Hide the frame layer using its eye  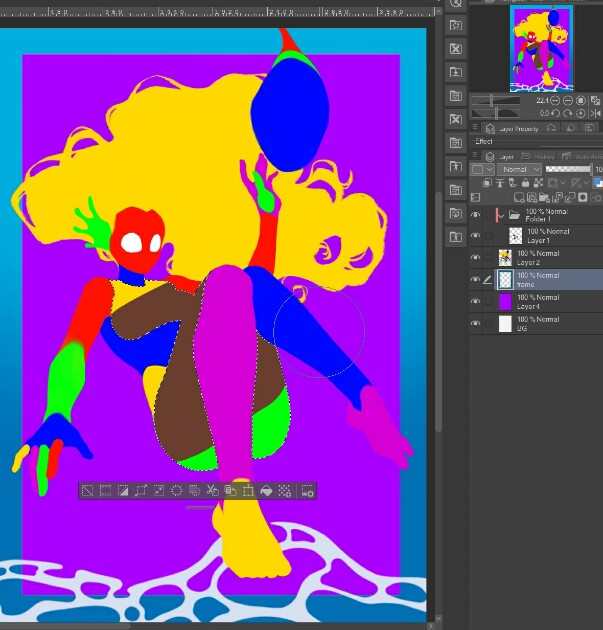[475, 279]
